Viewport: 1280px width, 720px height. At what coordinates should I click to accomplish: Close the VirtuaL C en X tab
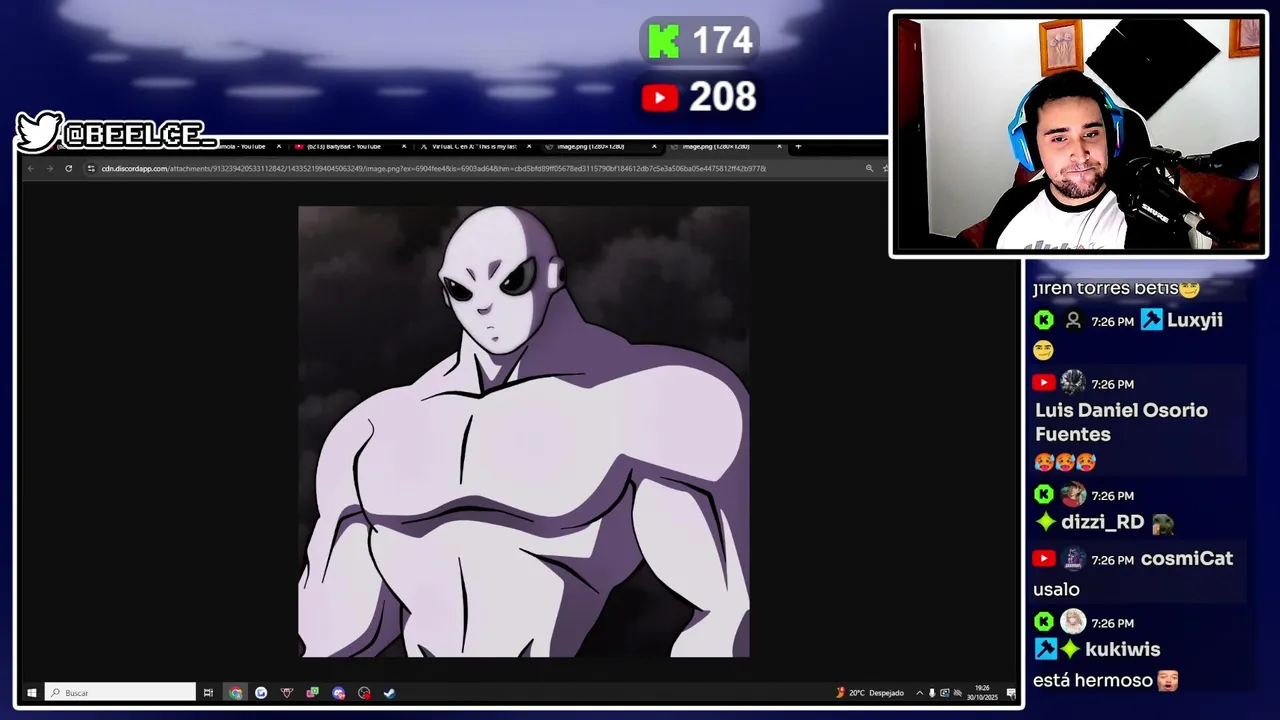(x=529, y=147)
